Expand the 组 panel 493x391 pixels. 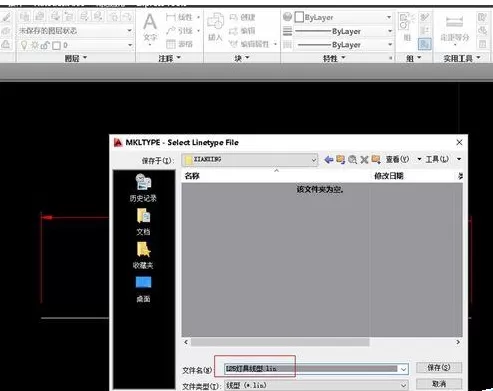click(x=414, y=58)
